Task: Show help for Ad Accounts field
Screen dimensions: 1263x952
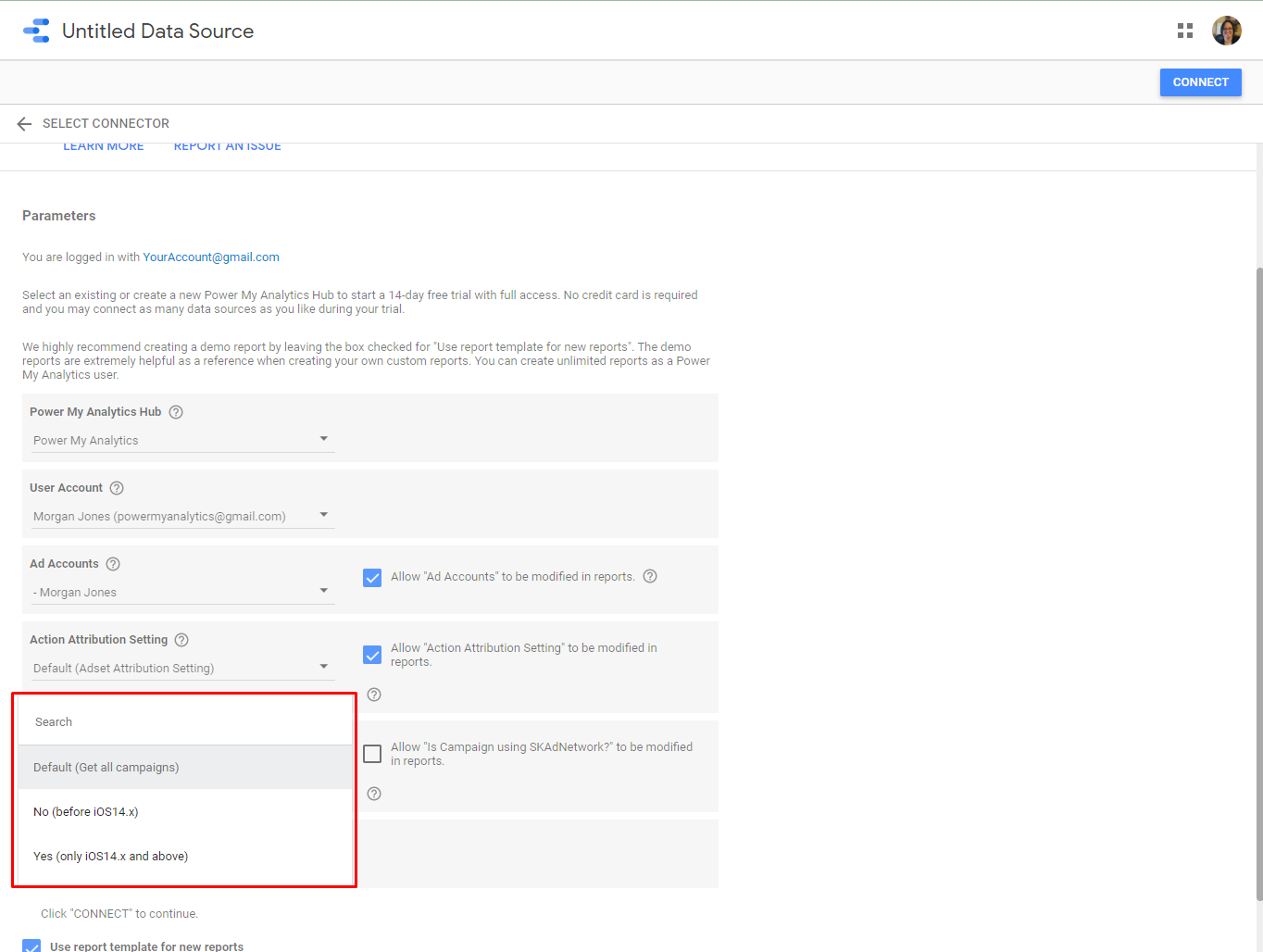Action: pyautogui.click(x=113, y=564)
